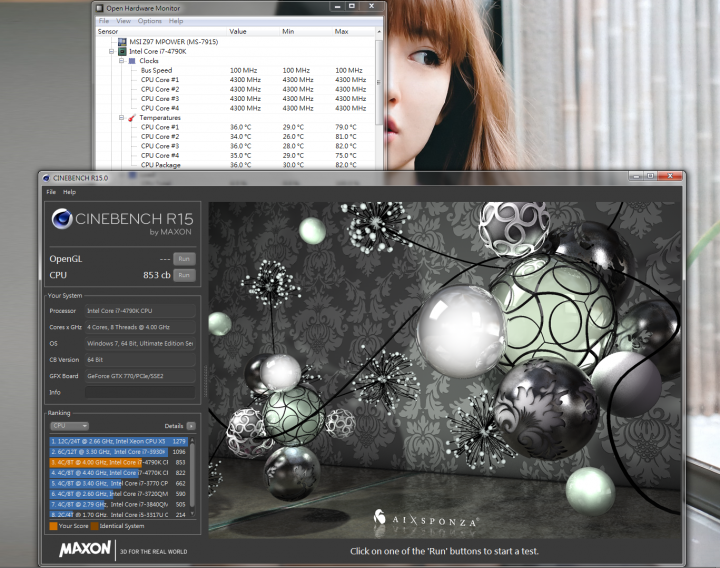This screenshot has width=720, height=568.
Task: Select the CPU Core #4 clock row
Action: click(x=235, y=108)
